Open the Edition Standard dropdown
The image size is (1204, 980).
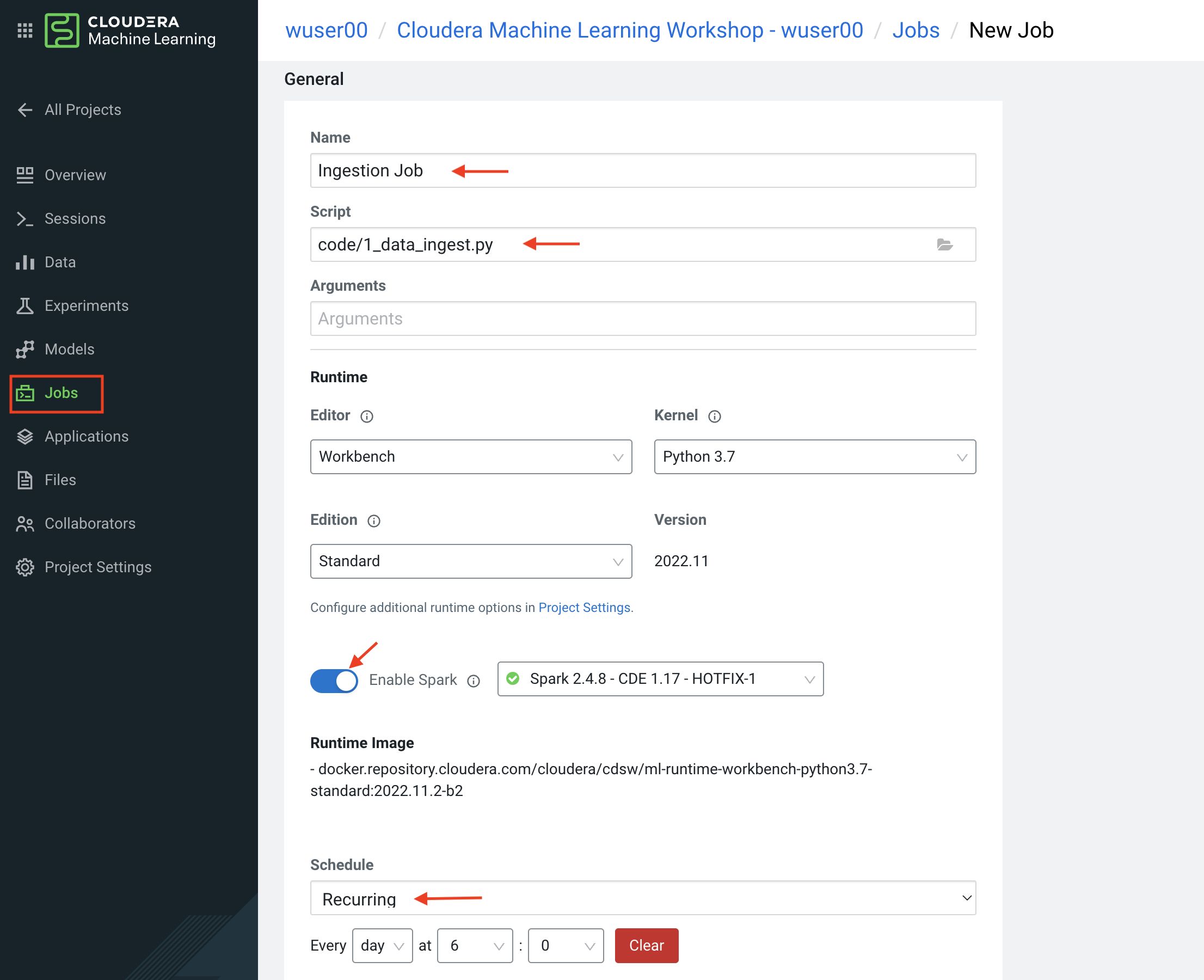(x=471, y=561)
